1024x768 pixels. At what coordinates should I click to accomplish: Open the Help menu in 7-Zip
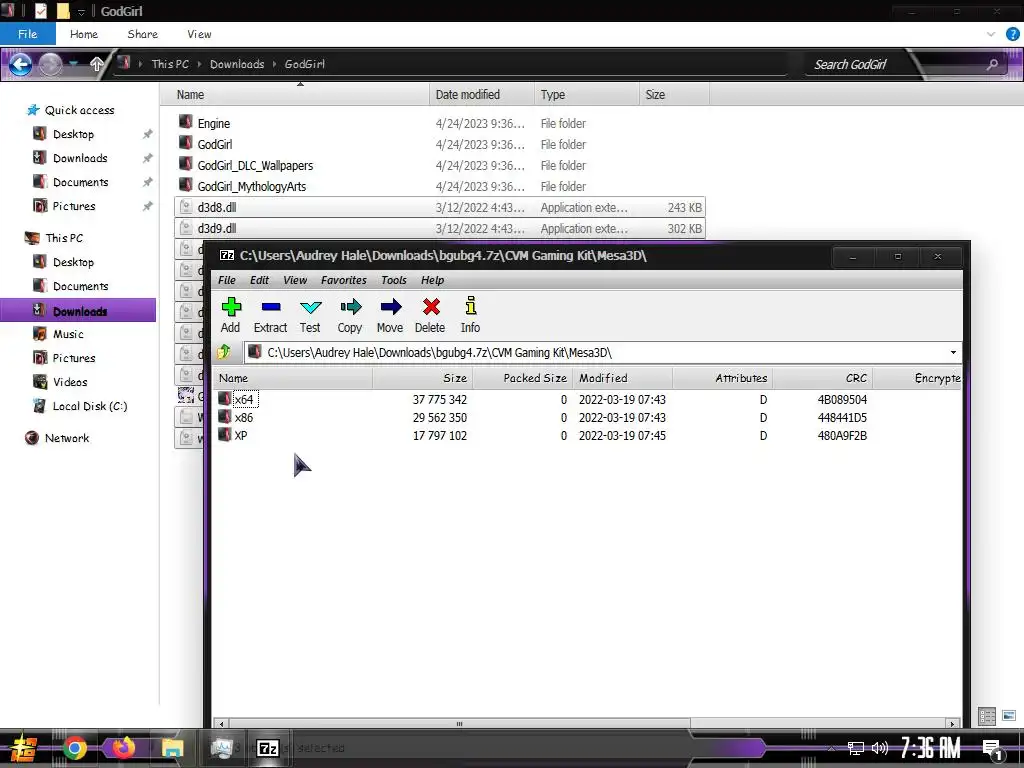(432, 280)
